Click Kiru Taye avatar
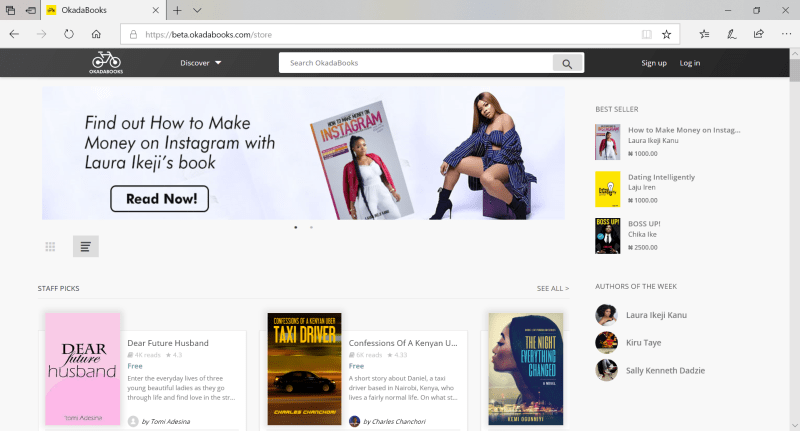 606,342
